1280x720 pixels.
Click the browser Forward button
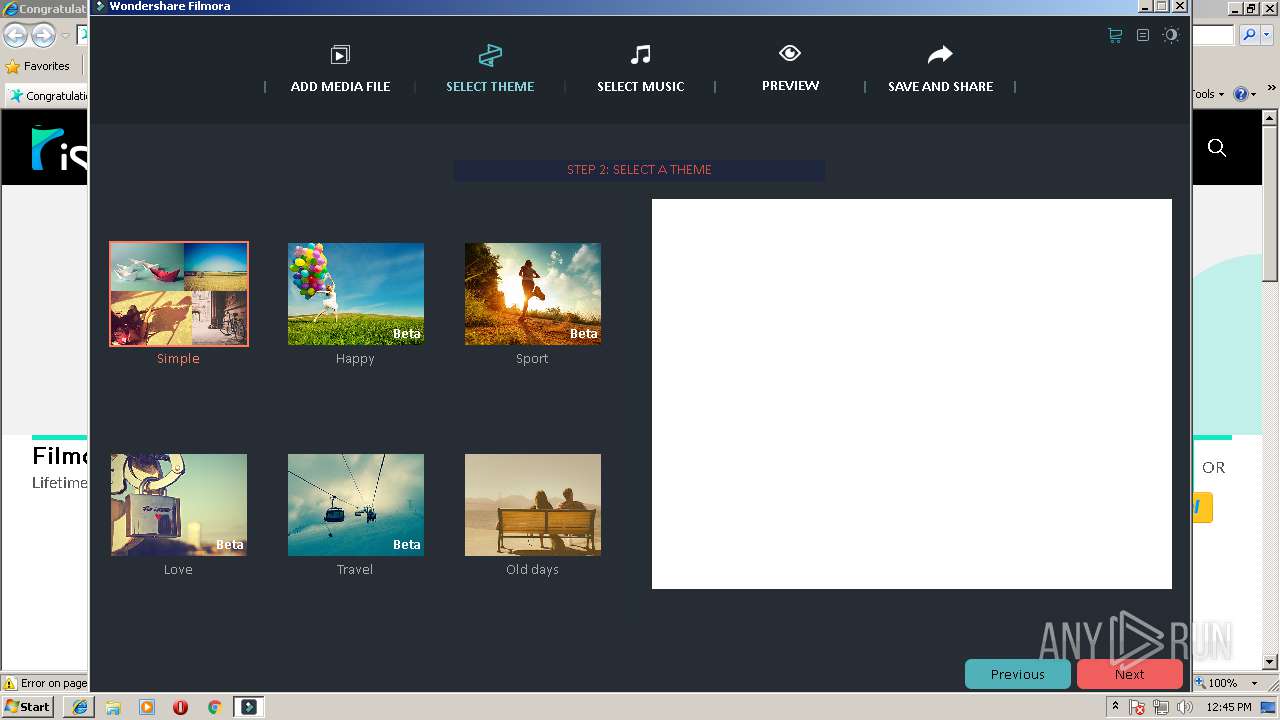43,36
